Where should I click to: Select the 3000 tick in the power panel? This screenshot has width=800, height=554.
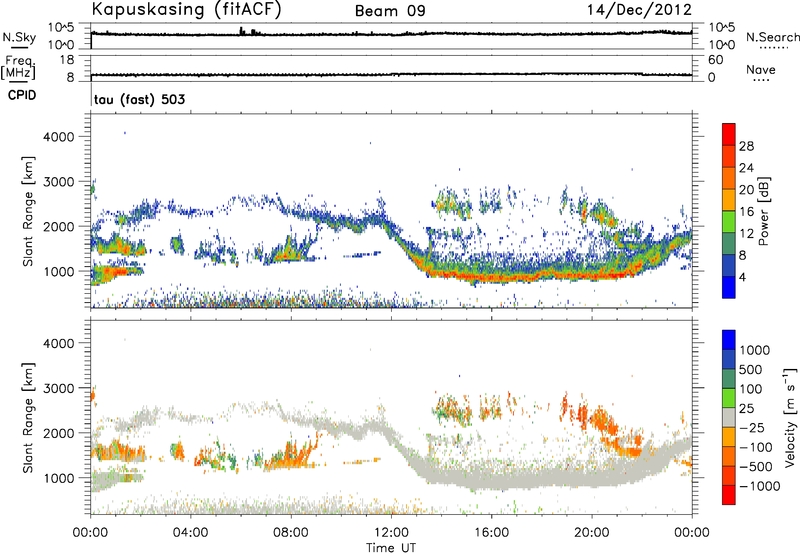click(x=58, y=182)
